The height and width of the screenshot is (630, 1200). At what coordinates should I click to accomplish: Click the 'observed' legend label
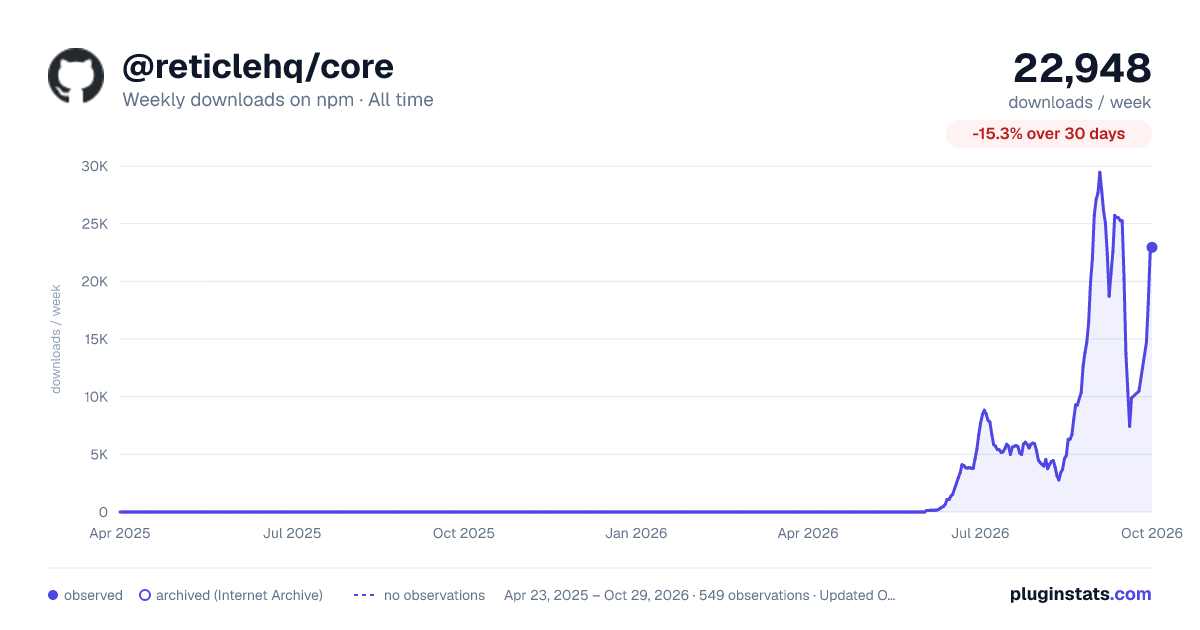93,595
